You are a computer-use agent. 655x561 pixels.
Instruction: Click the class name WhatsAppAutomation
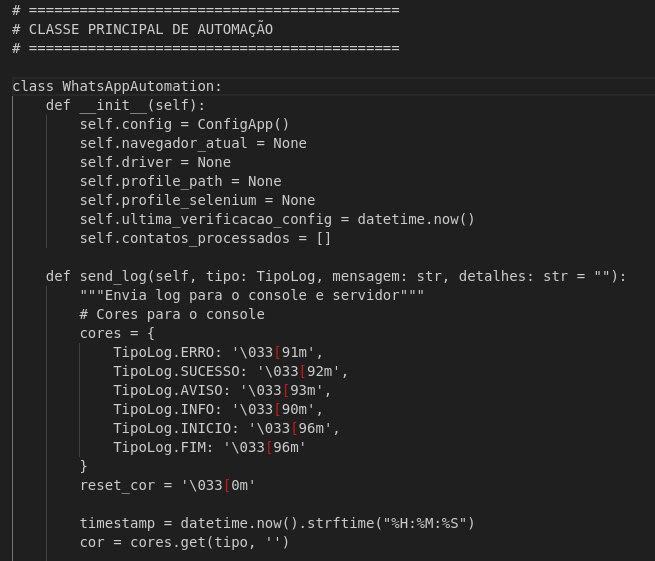[137, 86]
